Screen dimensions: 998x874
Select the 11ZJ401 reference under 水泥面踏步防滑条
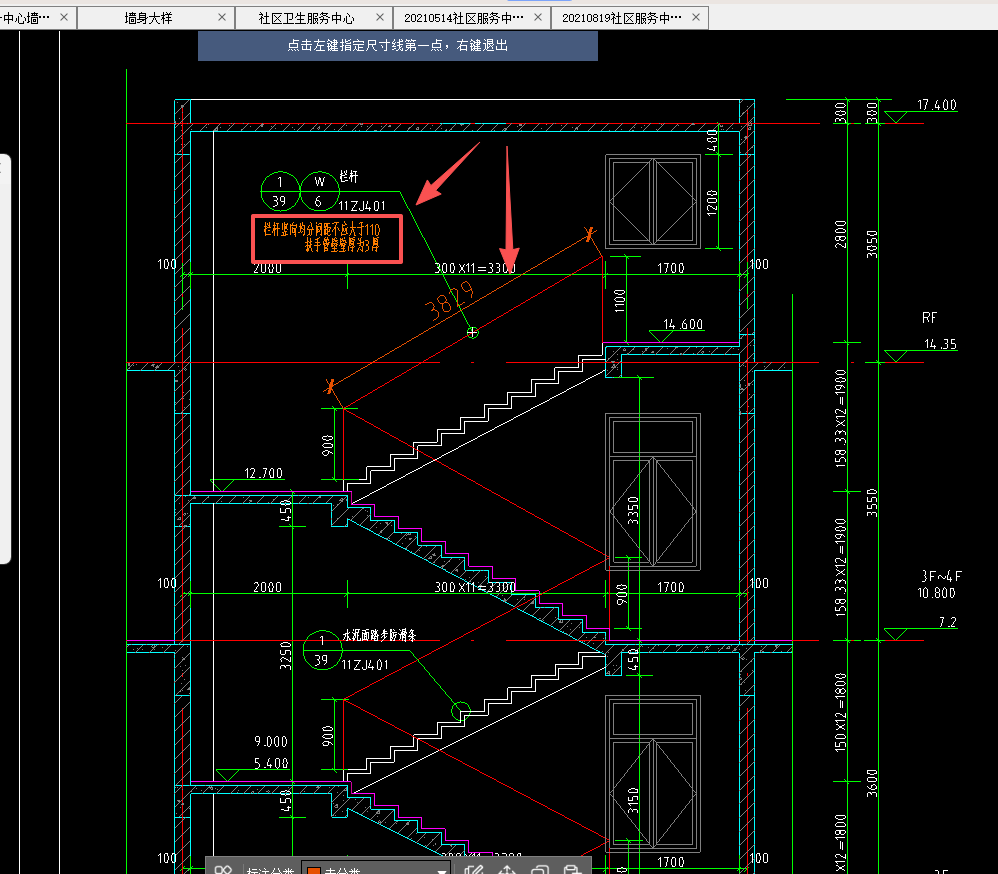[365, 665]
